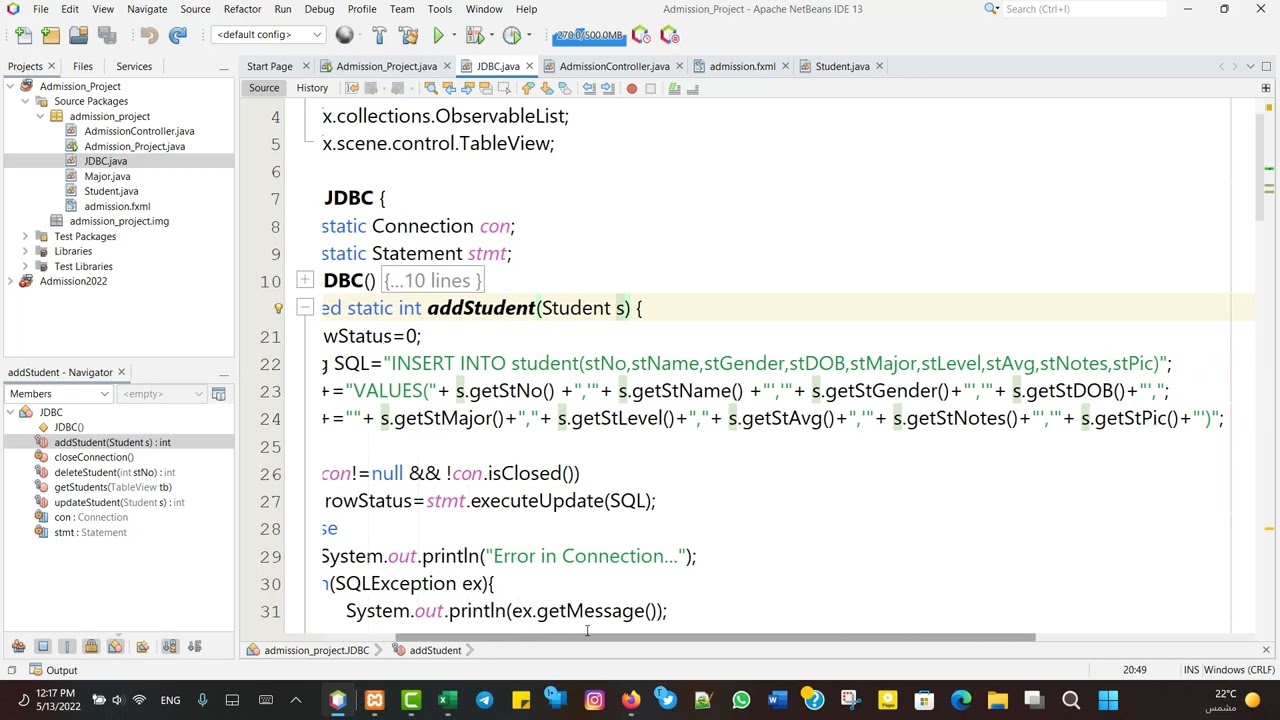The width and height of the screenshot is (1280, 720).
Task: Shift line right in editor toolbar
Action: pyautogui.click(x=607, y=89)
